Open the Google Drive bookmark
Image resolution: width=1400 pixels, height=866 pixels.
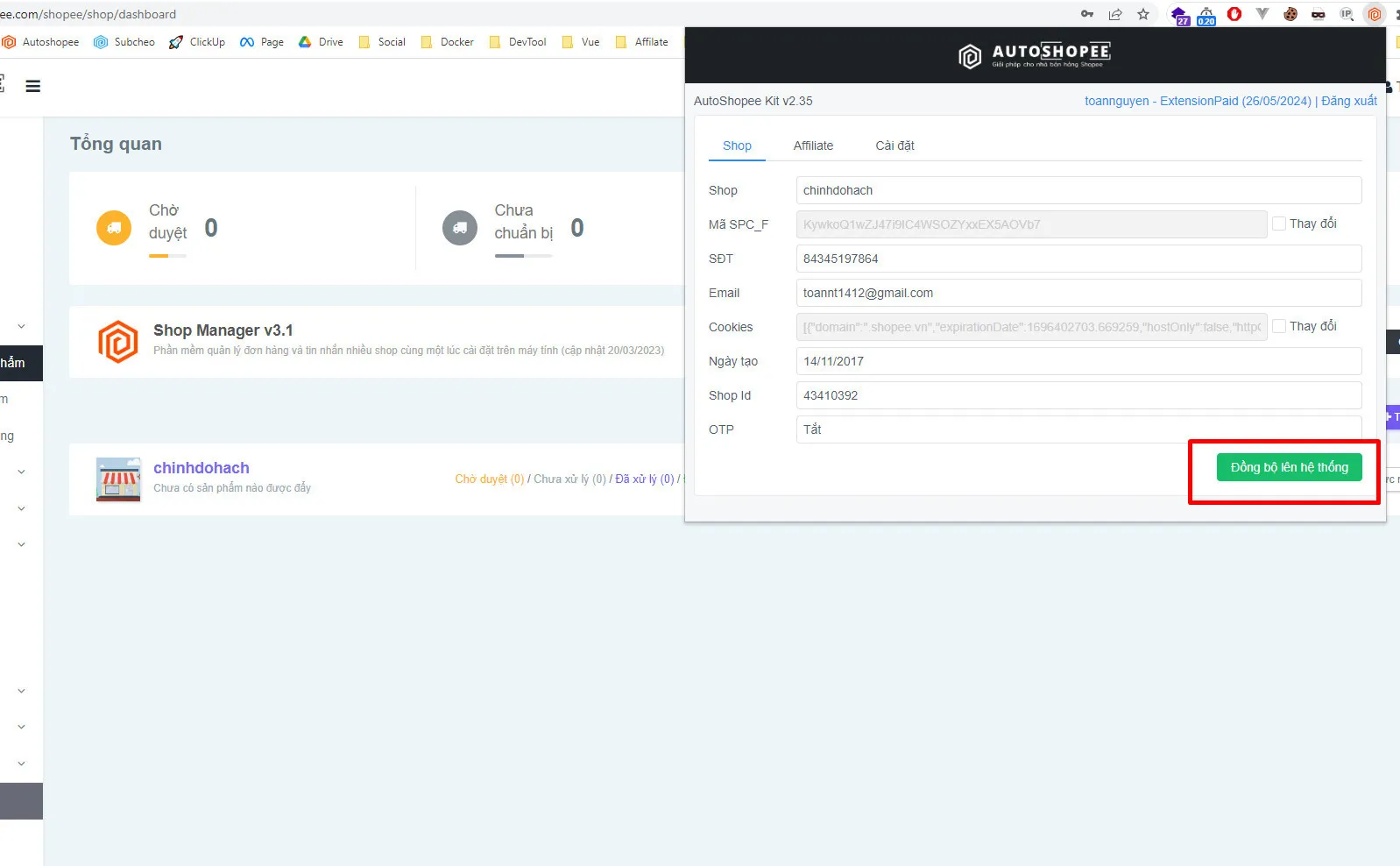[321, 42]
